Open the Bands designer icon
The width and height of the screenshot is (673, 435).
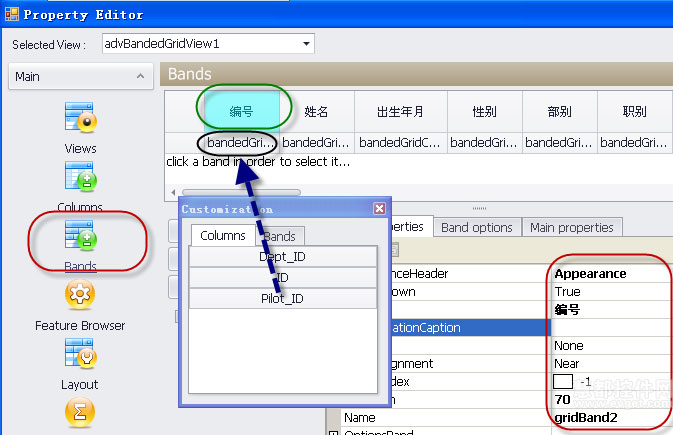tap(81, 234)
